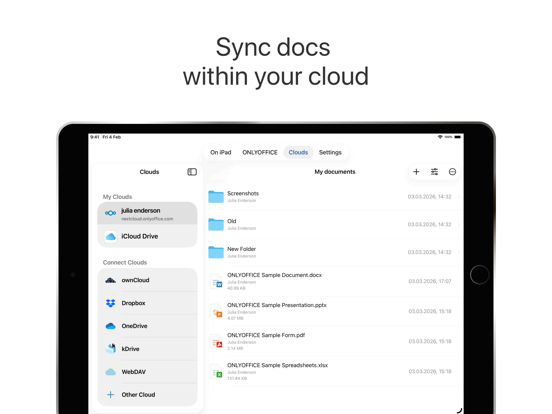Connect Dropbox

147,303
